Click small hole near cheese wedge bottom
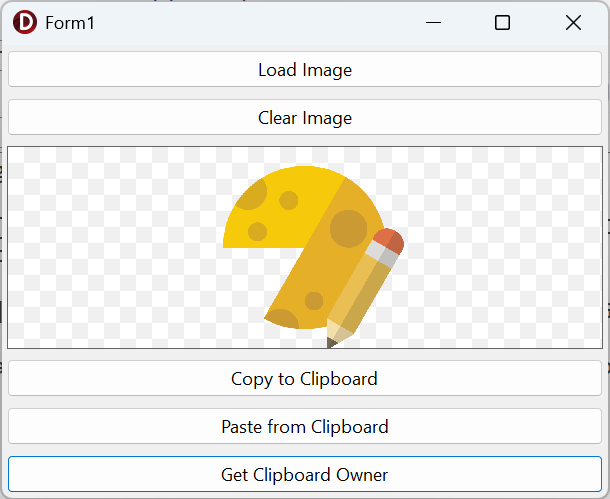Image resolution: width=610 pixels, height=499 pixels. point(314,301)
